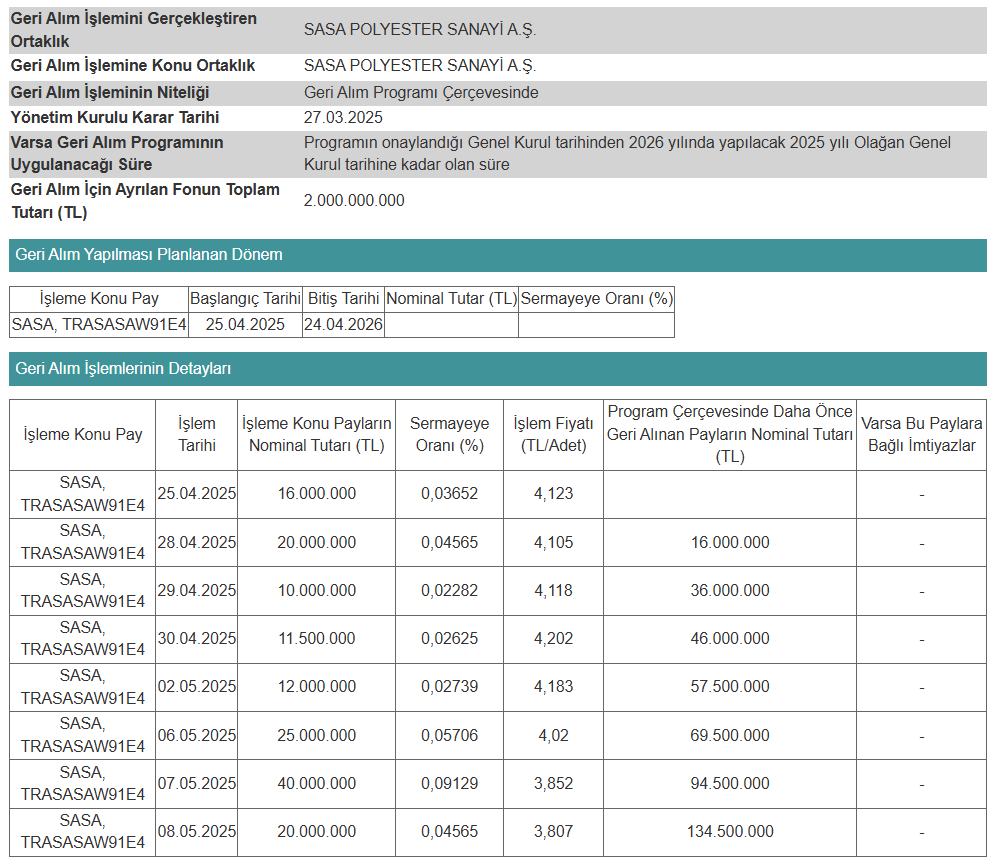Viewport: 992px width, 863px height.
Task: Click the 30.04.2025 transaction date cell
Action: click(196, 639)
